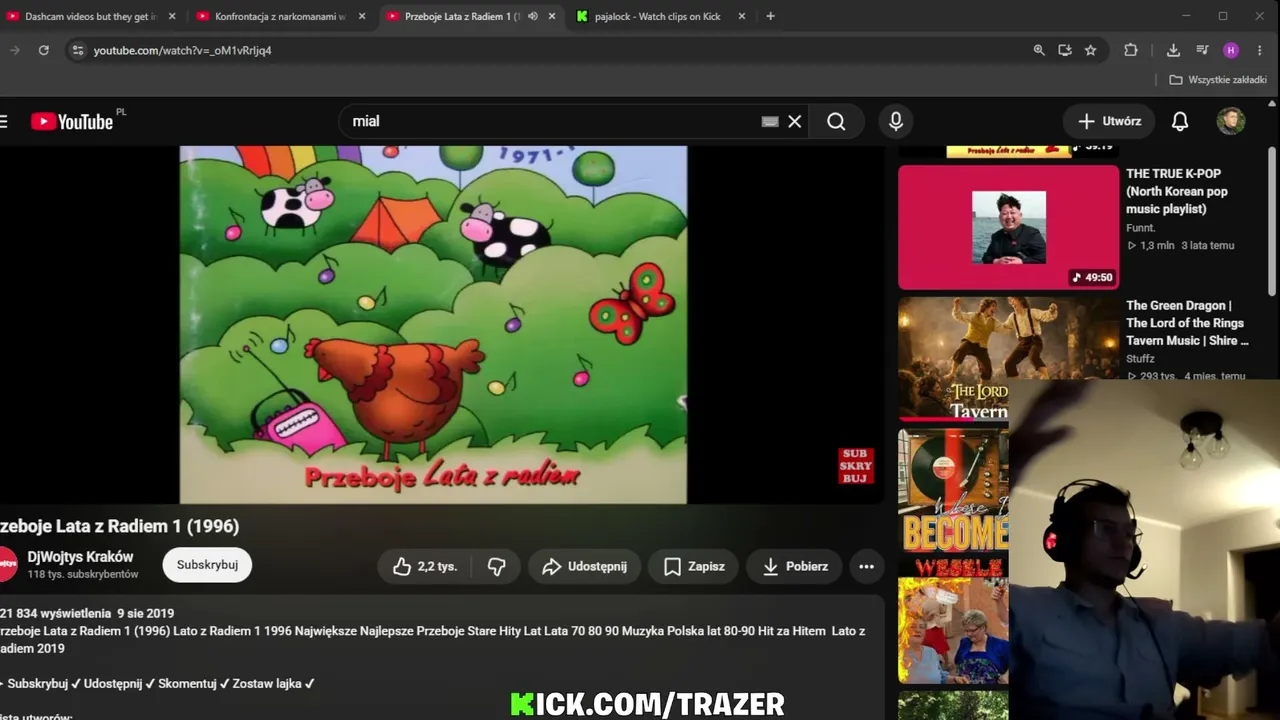
Task: Select the Przeboje Lata z Radiem tab
Action: (462, 16)
